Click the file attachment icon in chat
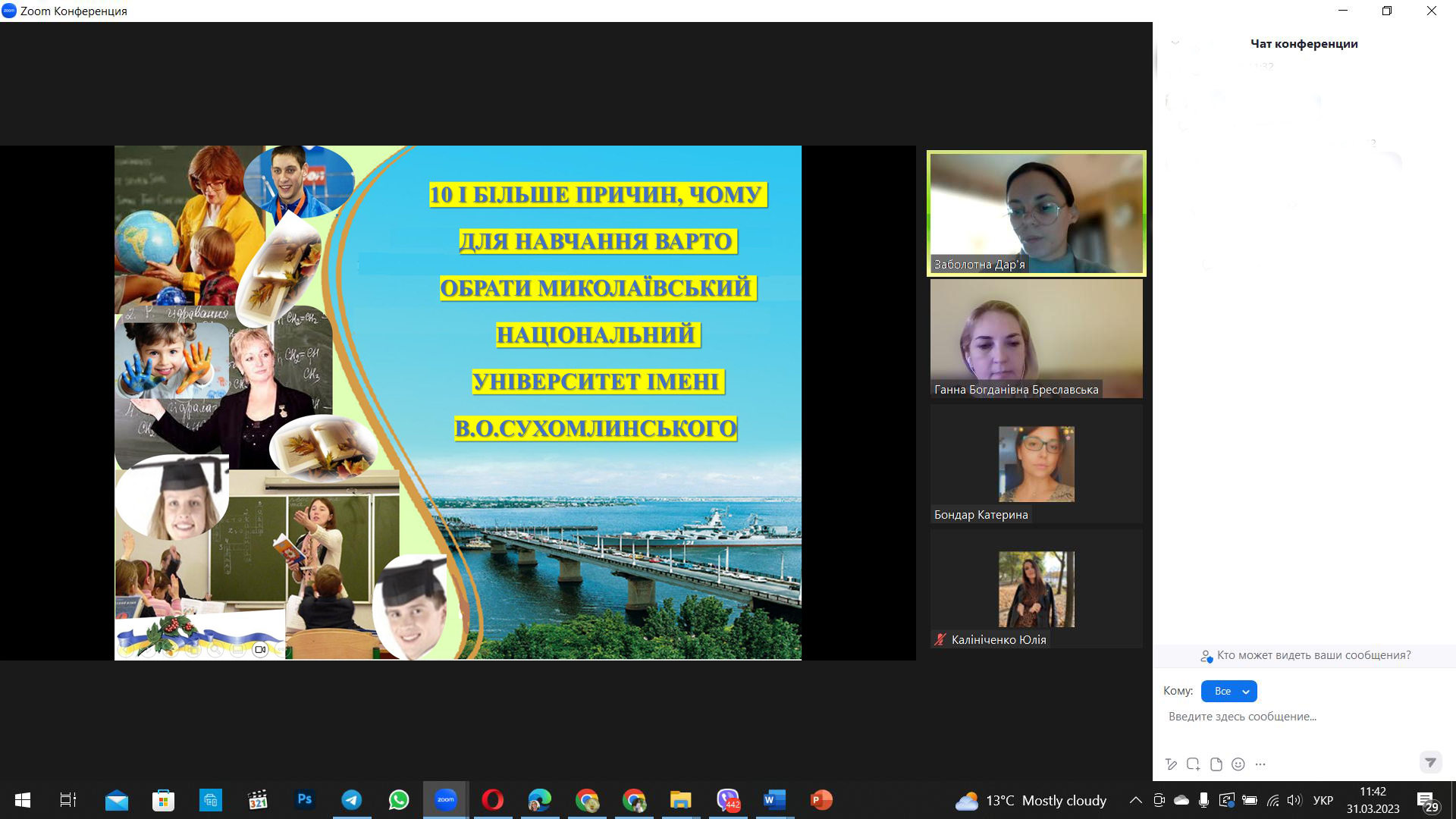The width and height of the screenshot is (1456, 819). click(x=1216, y=764)
